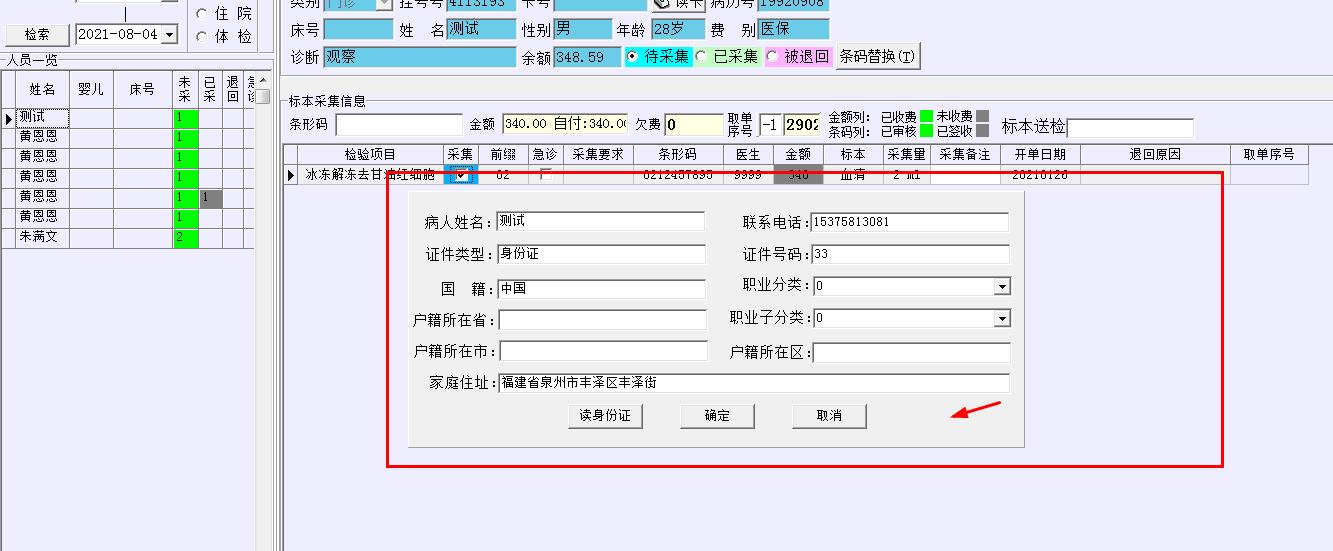Image resolution: width=1333 pixels, height=551 pixels.
Task: Select patient 测试 in the 人员一览 list
Action: point(42,118)
